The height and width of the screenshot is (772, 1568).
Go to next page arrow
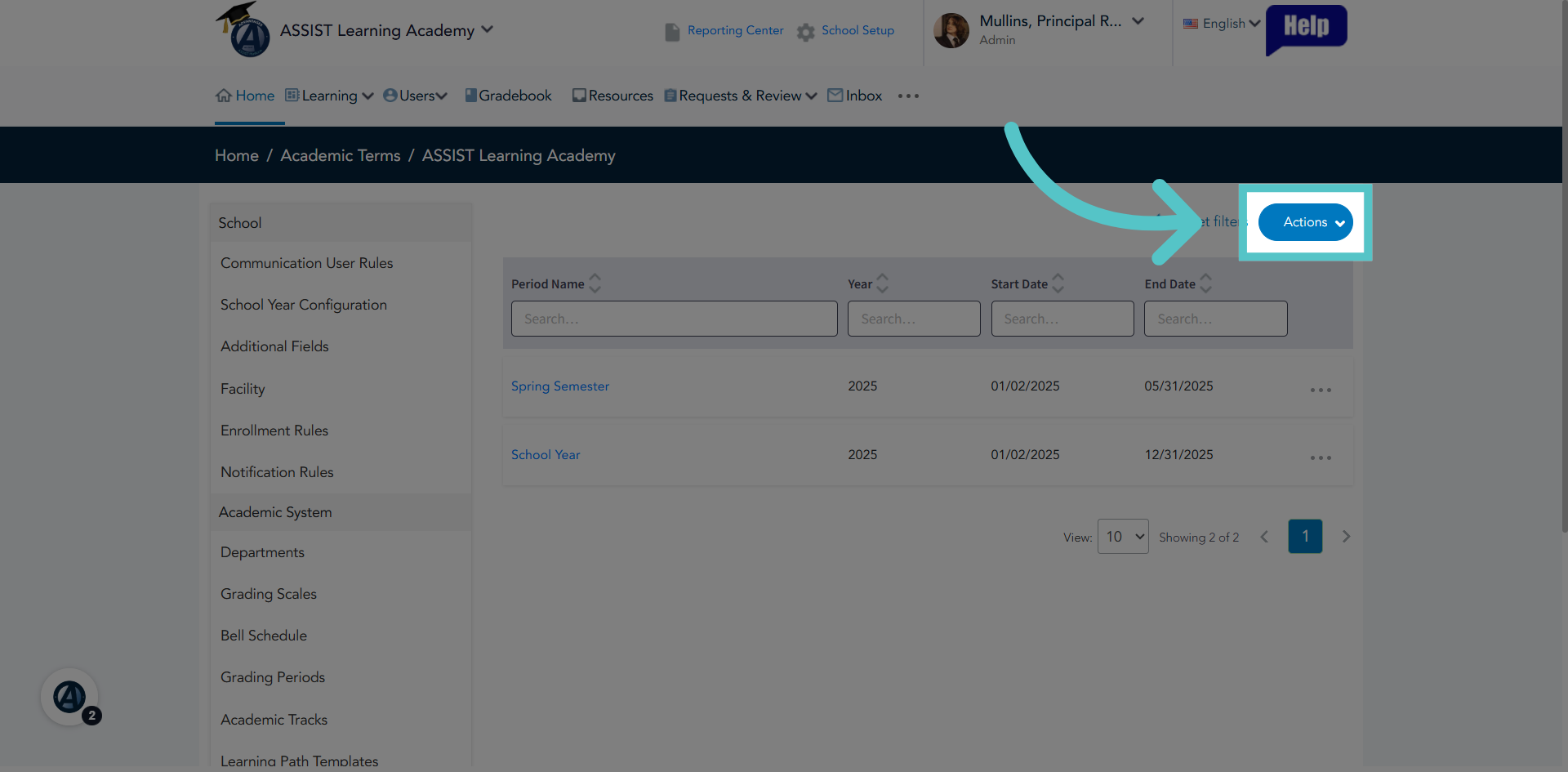[1346, 537]
